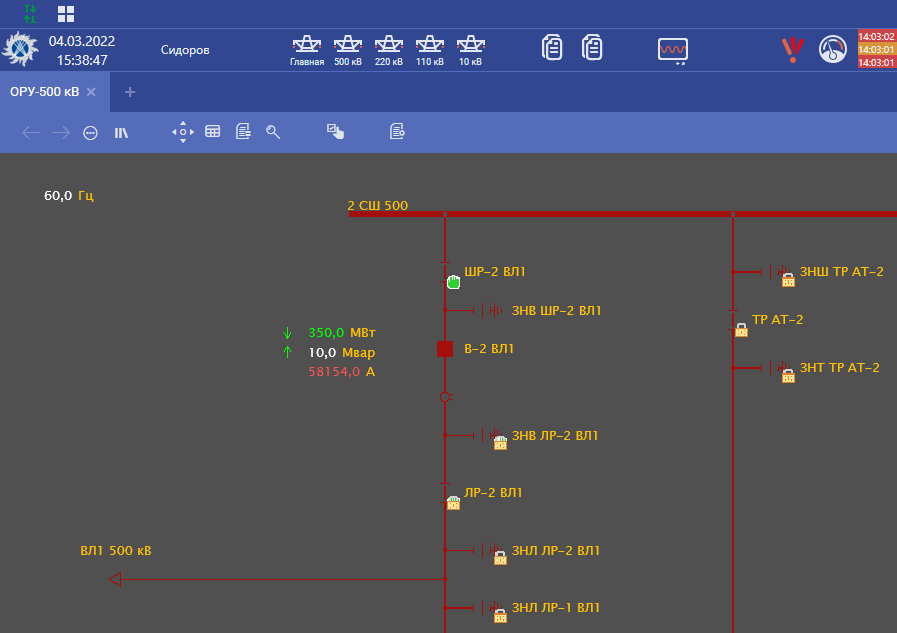Switch to the ОРУ-500 кВ tab
The height and width of the screenshot is (633, 897).
click(x=44, y=92)
